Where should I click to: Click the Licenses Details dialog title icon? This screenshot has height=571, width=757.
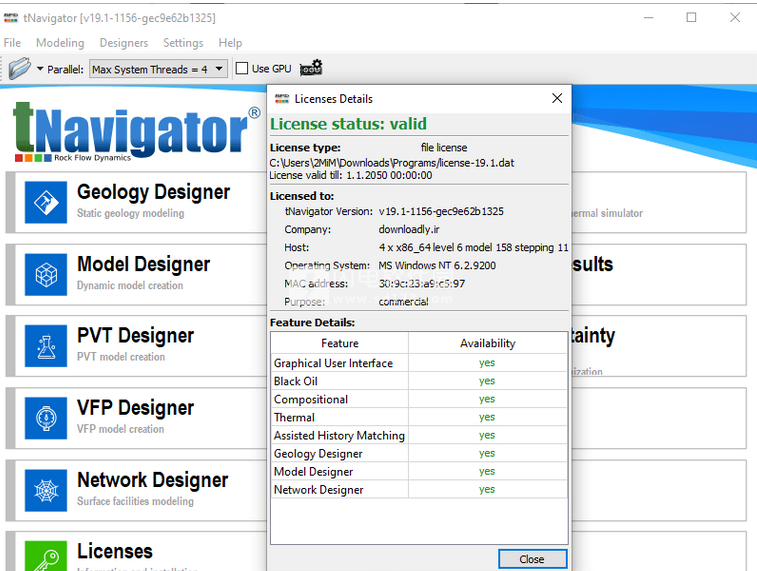[282, 98]
